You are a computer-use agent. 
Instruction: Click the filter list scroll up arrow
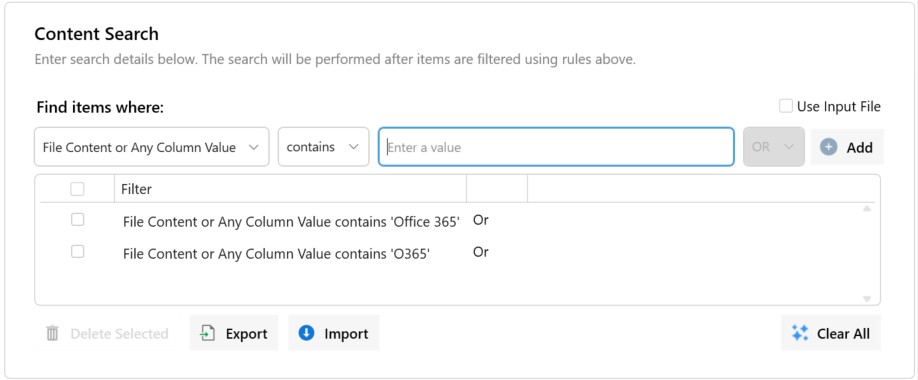point(867,208)
